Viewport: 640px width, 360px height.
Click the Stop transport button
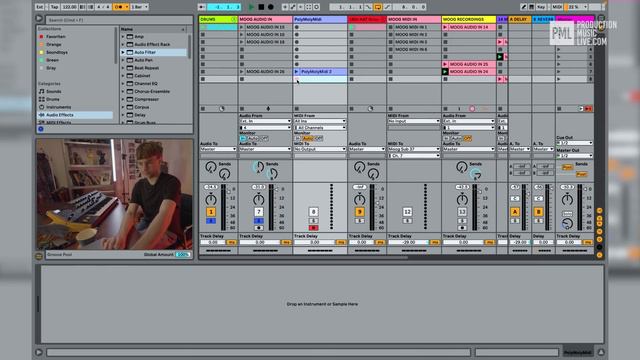(x=261, y=7)
